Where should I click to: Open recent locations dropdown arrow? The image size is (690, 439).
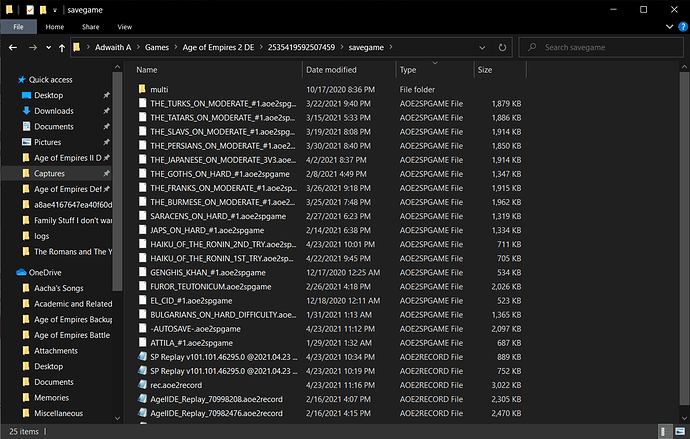coord(48,48)
